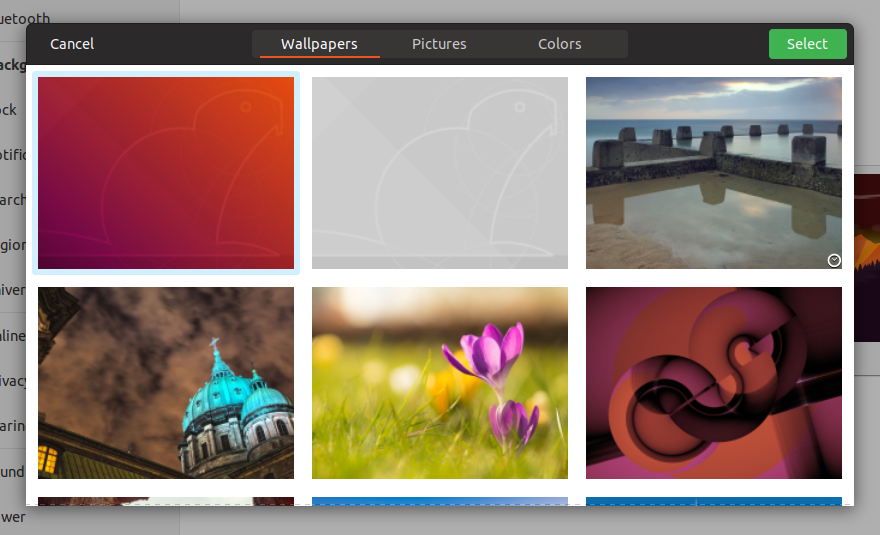Choose the grey beaver wallpaper
Viewport: 880px width, 535px height.
click(439, 173)
